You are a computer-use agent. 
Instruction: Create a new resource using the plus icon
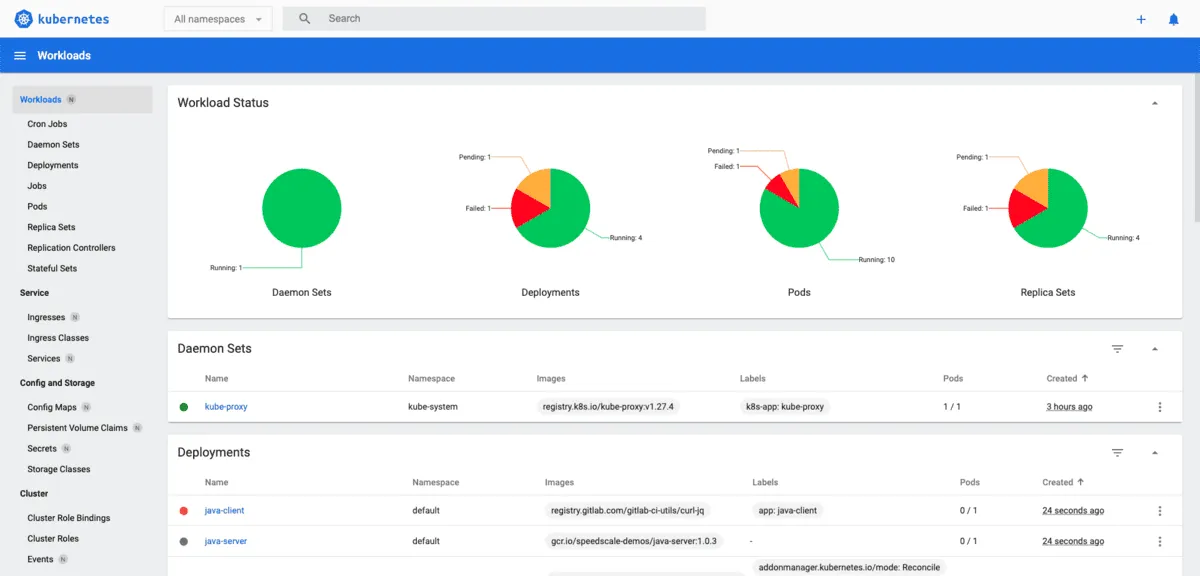click(x=1141, y=18)
